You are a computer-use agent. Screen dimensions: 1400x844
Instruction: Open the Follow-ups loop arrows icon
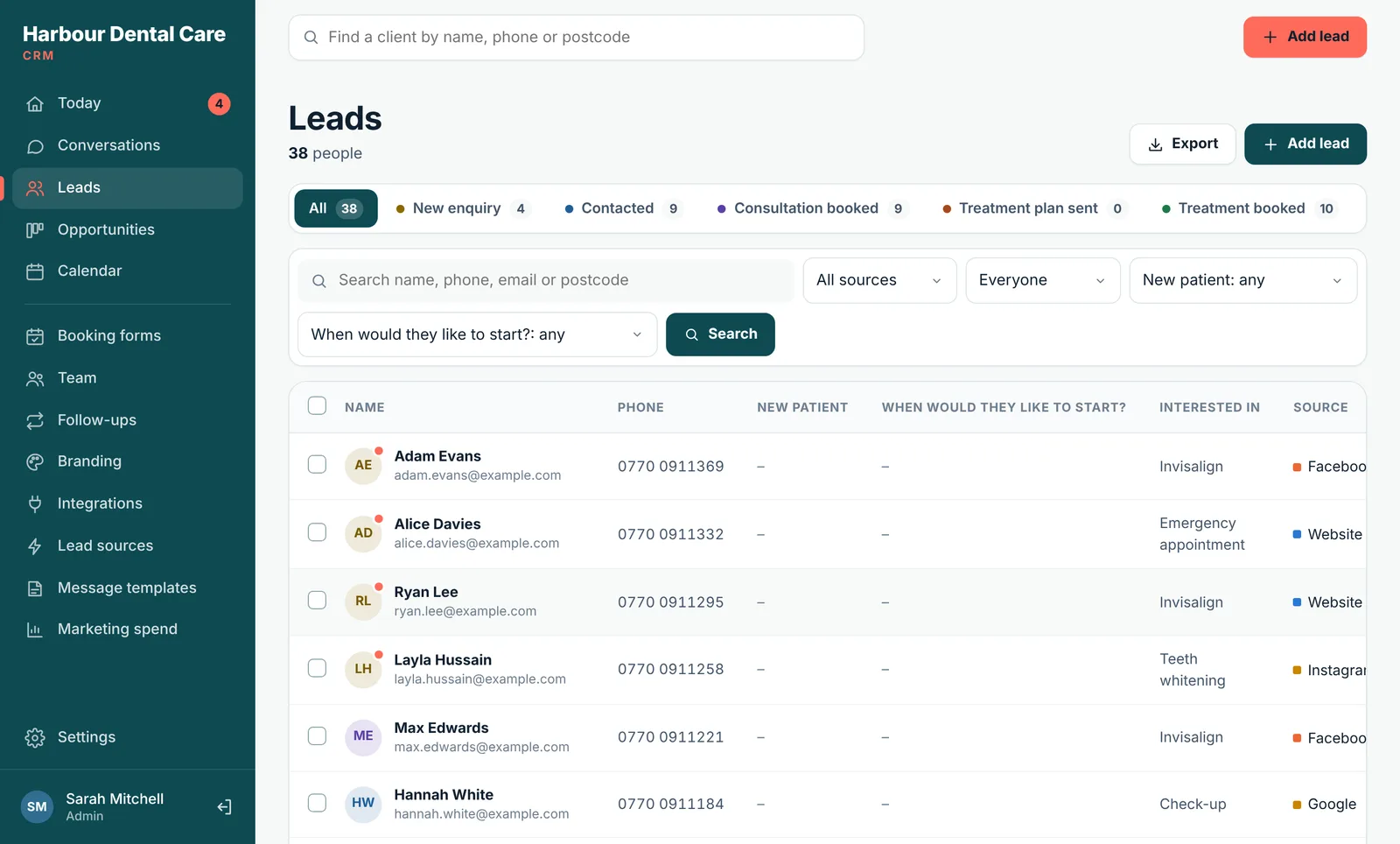pyautogui.click(x=35, y=420)
